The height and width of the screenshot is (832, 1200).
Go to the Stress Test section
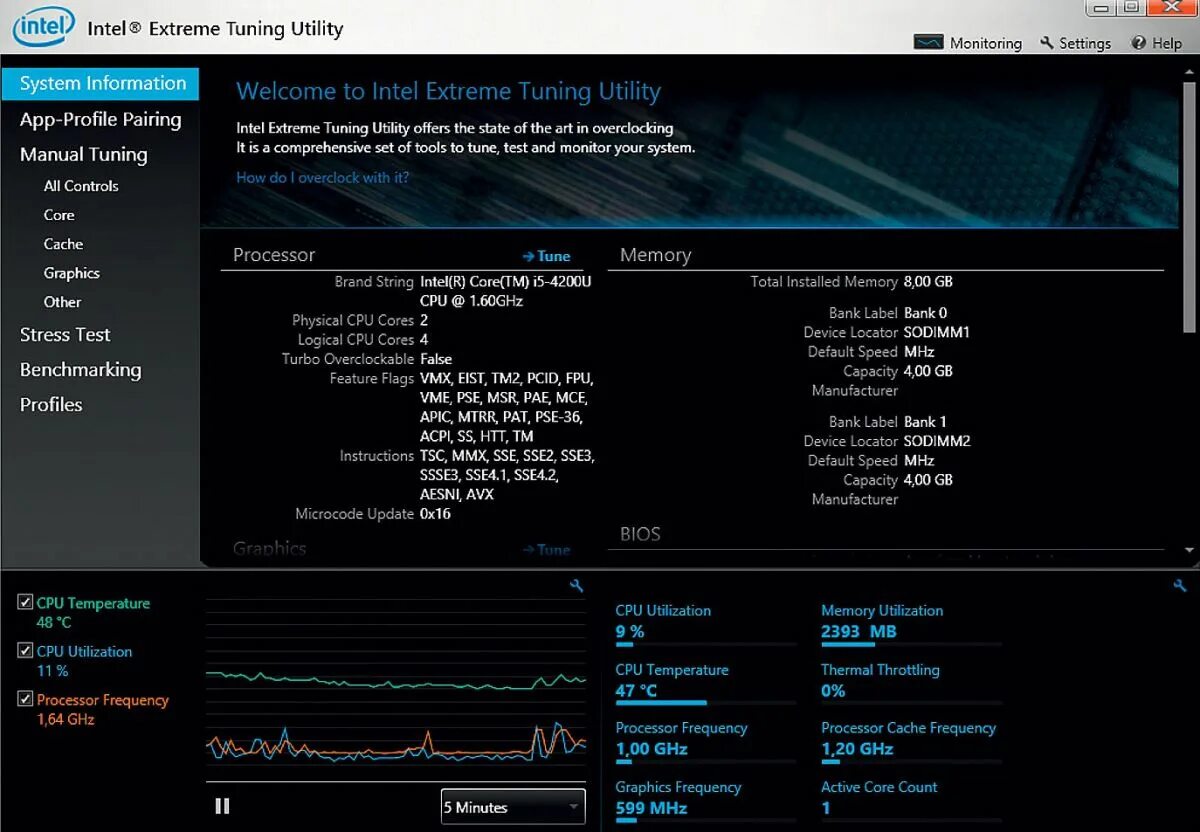tap(65, 335)
